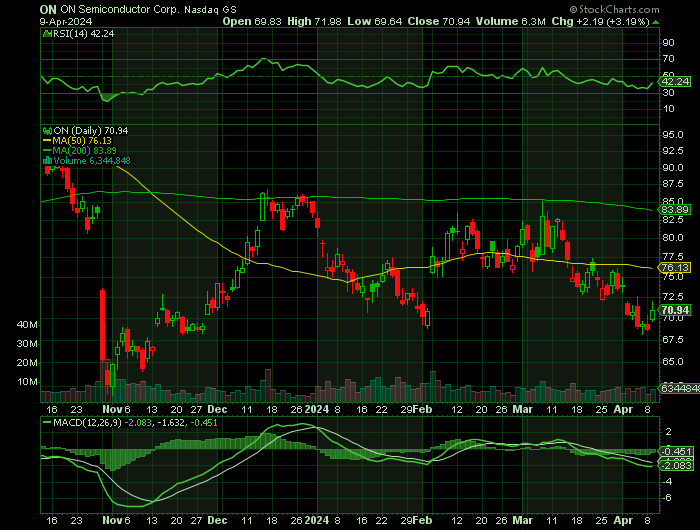The image size is (700, 530).
Task: Click the 30 level on RSI axis
Action: pyautogui.click(x=668, y=92)
